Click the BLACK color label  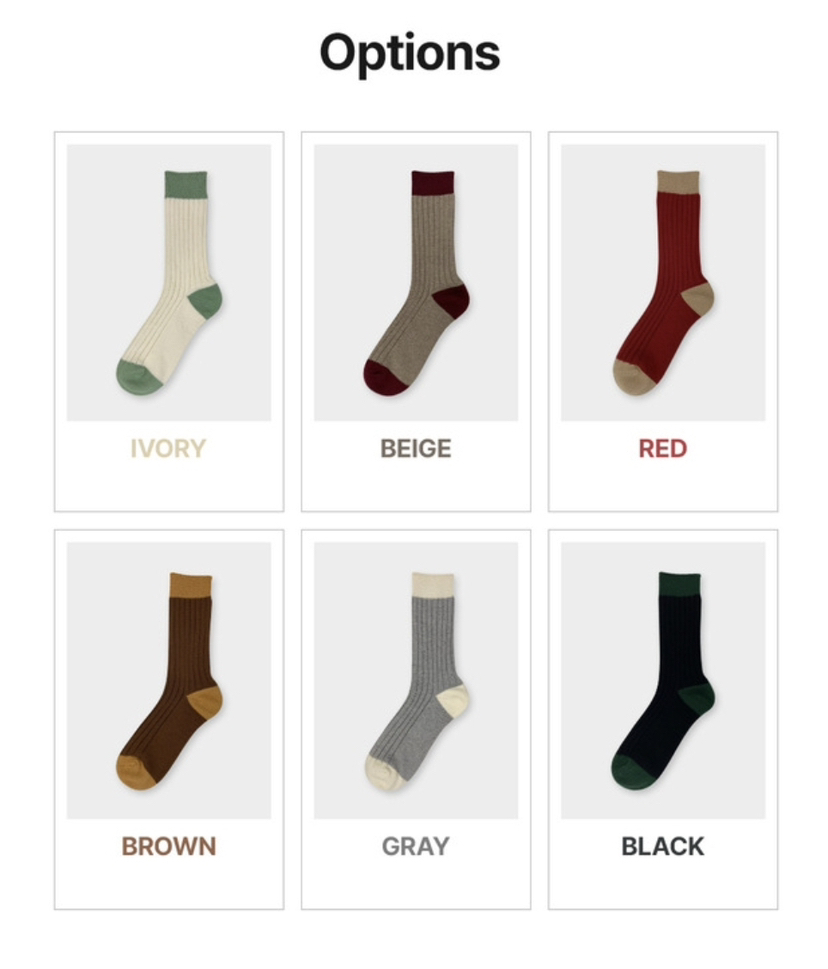click(663, 847)
